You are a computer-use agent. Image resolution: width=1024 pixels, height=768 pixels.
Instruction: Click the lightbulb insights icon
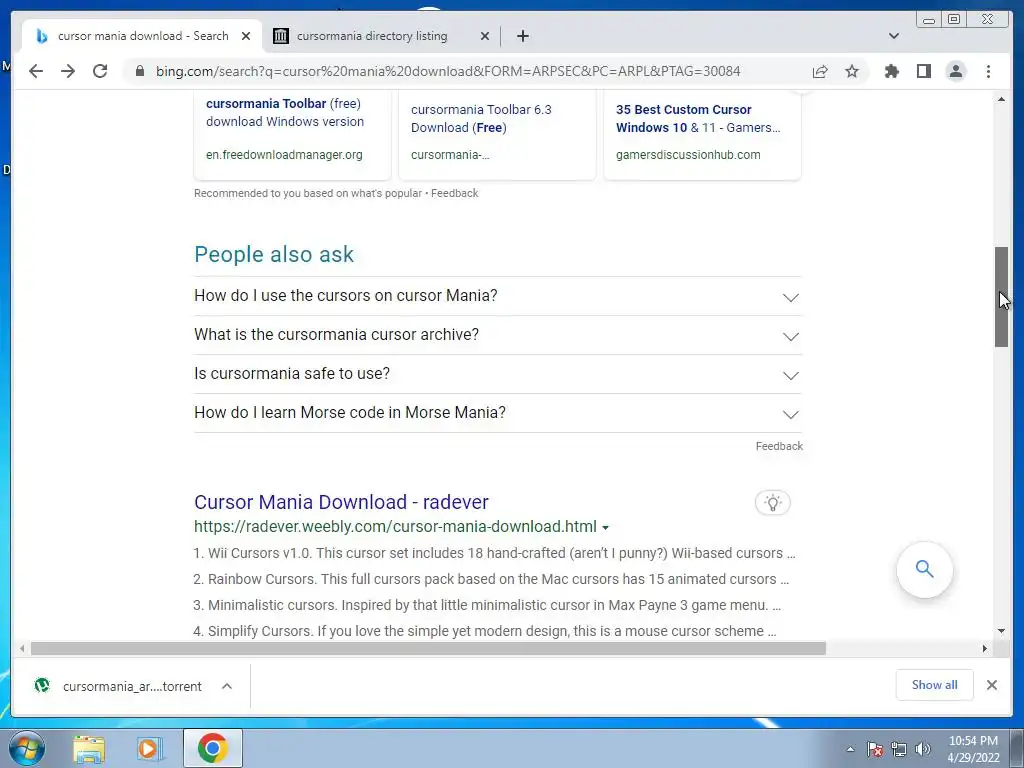tap(773, 503)
